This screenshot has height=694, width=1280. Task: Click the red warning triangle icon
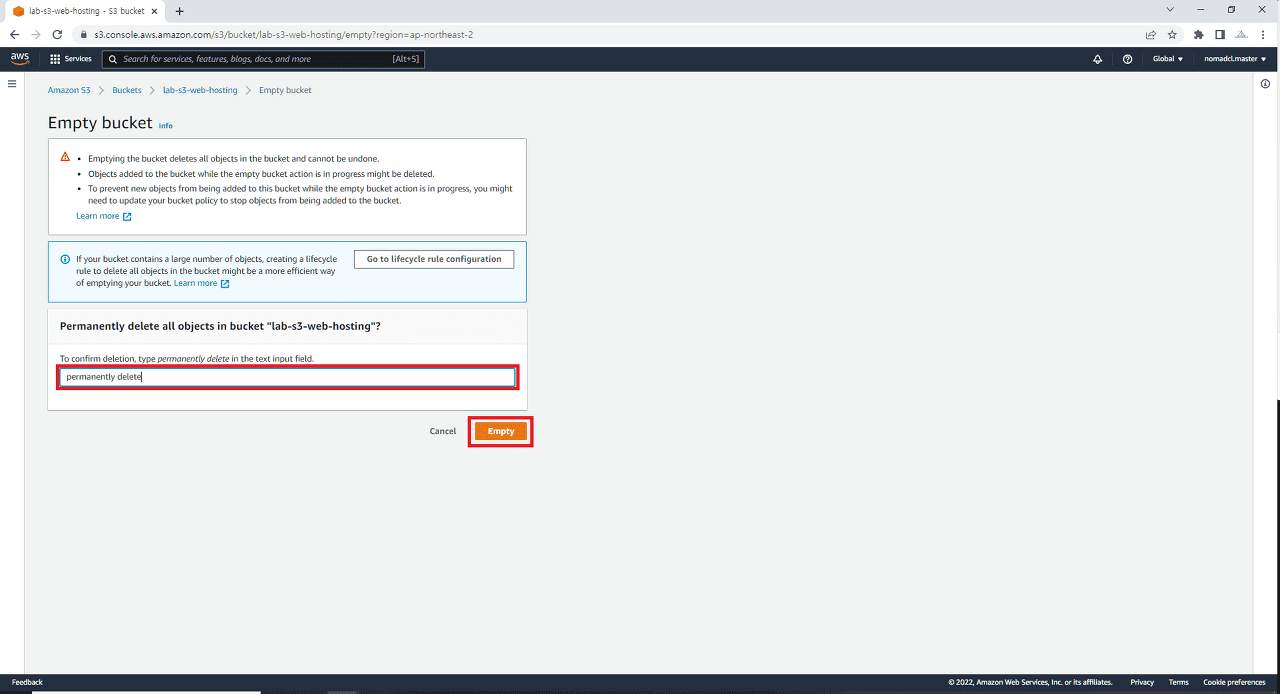[x=65, y=157]
